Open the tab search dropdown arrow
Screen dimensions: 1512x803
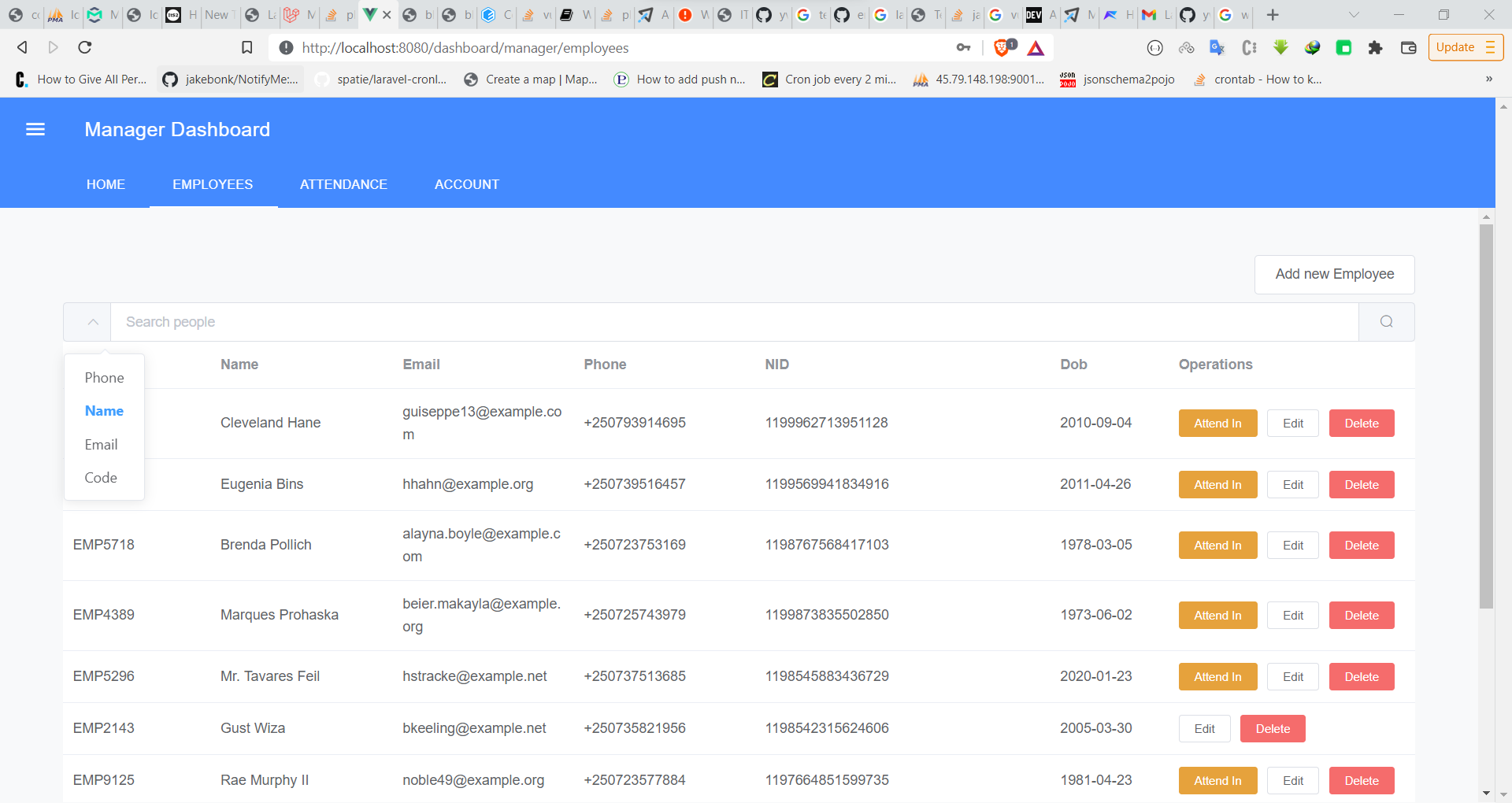(1354, 14)
